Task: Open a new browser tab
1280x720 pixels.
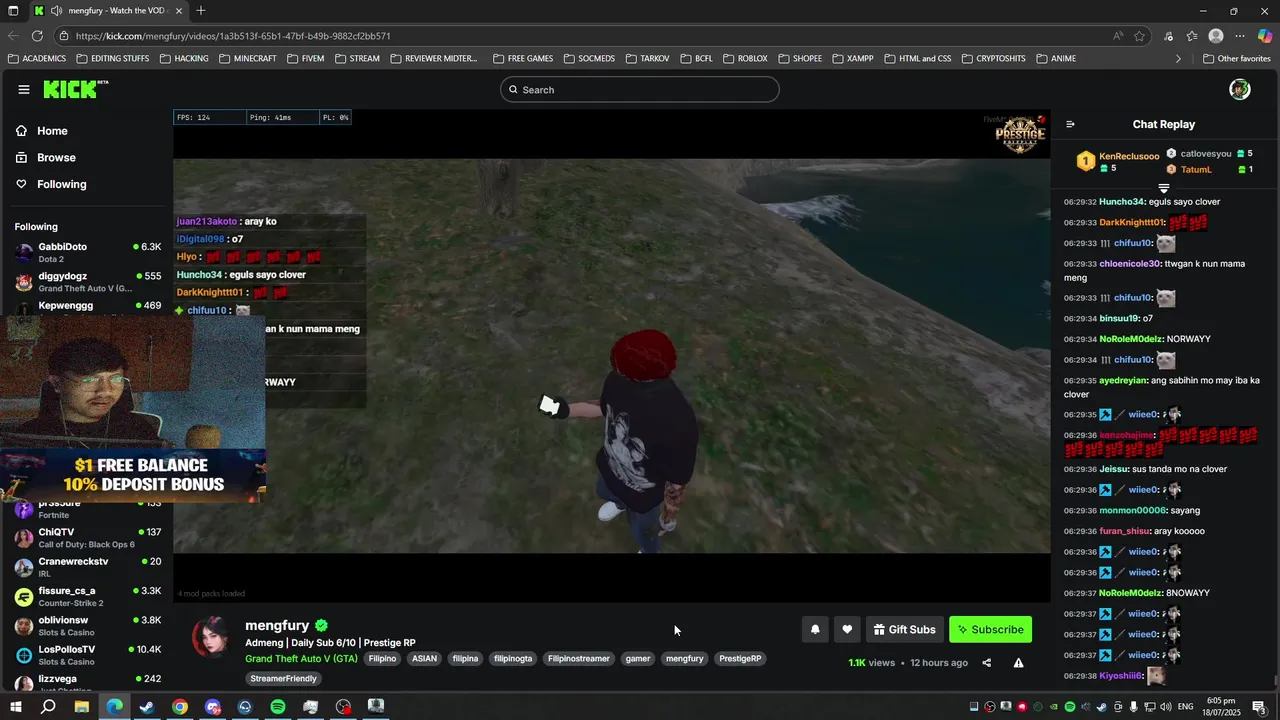Action: pyautogui.click(x=201, y=11)
